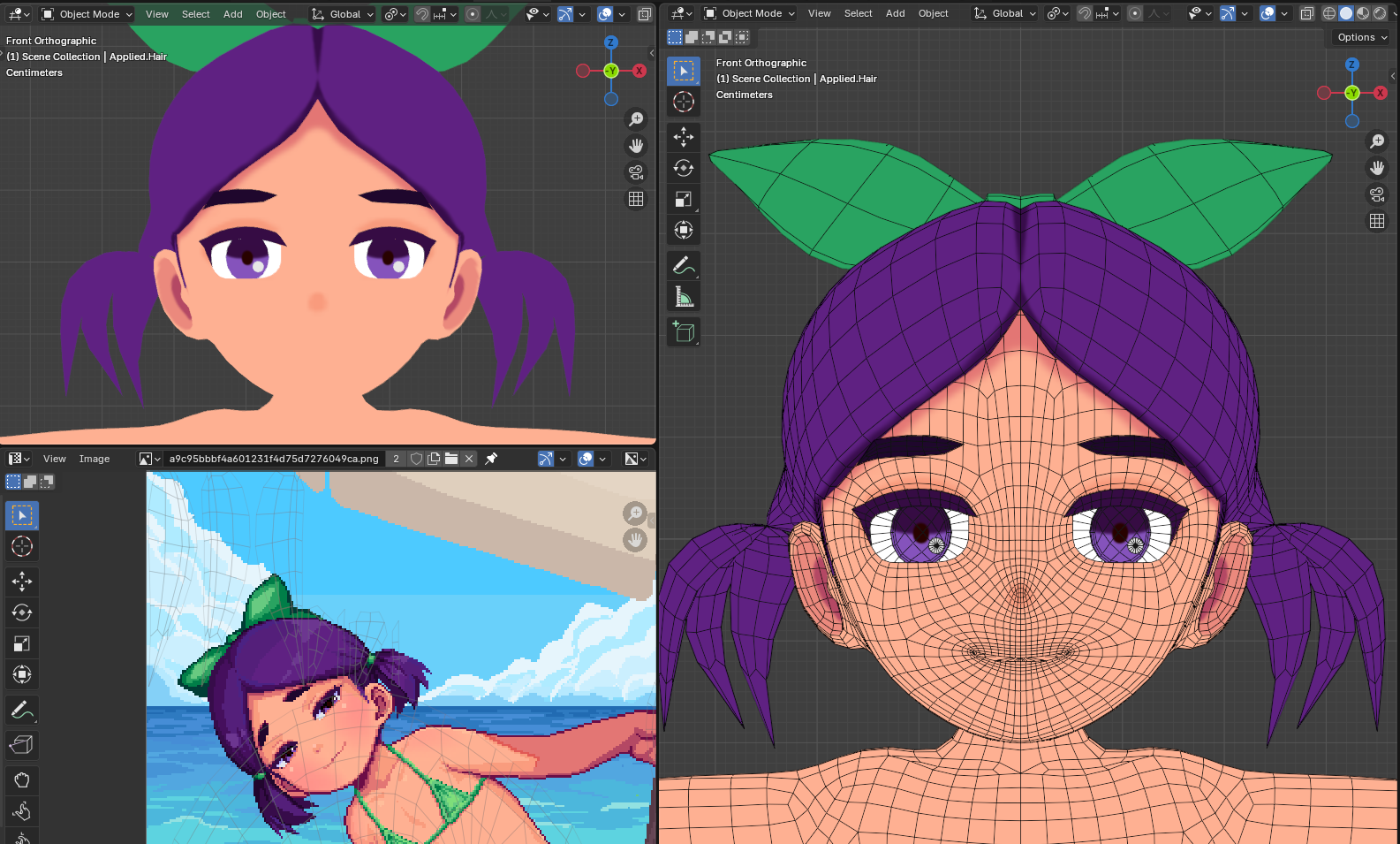The image size is (1400, 844).
Task: Choose the Add Cube tool
Action: point(683,331)
